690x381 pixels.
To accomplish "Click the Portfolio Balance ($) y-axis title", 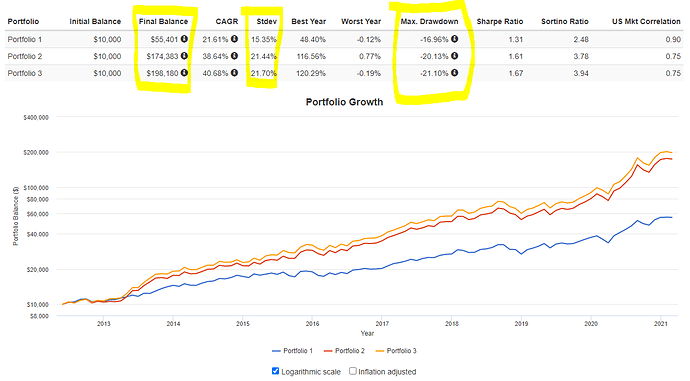I will click(16, 216).
